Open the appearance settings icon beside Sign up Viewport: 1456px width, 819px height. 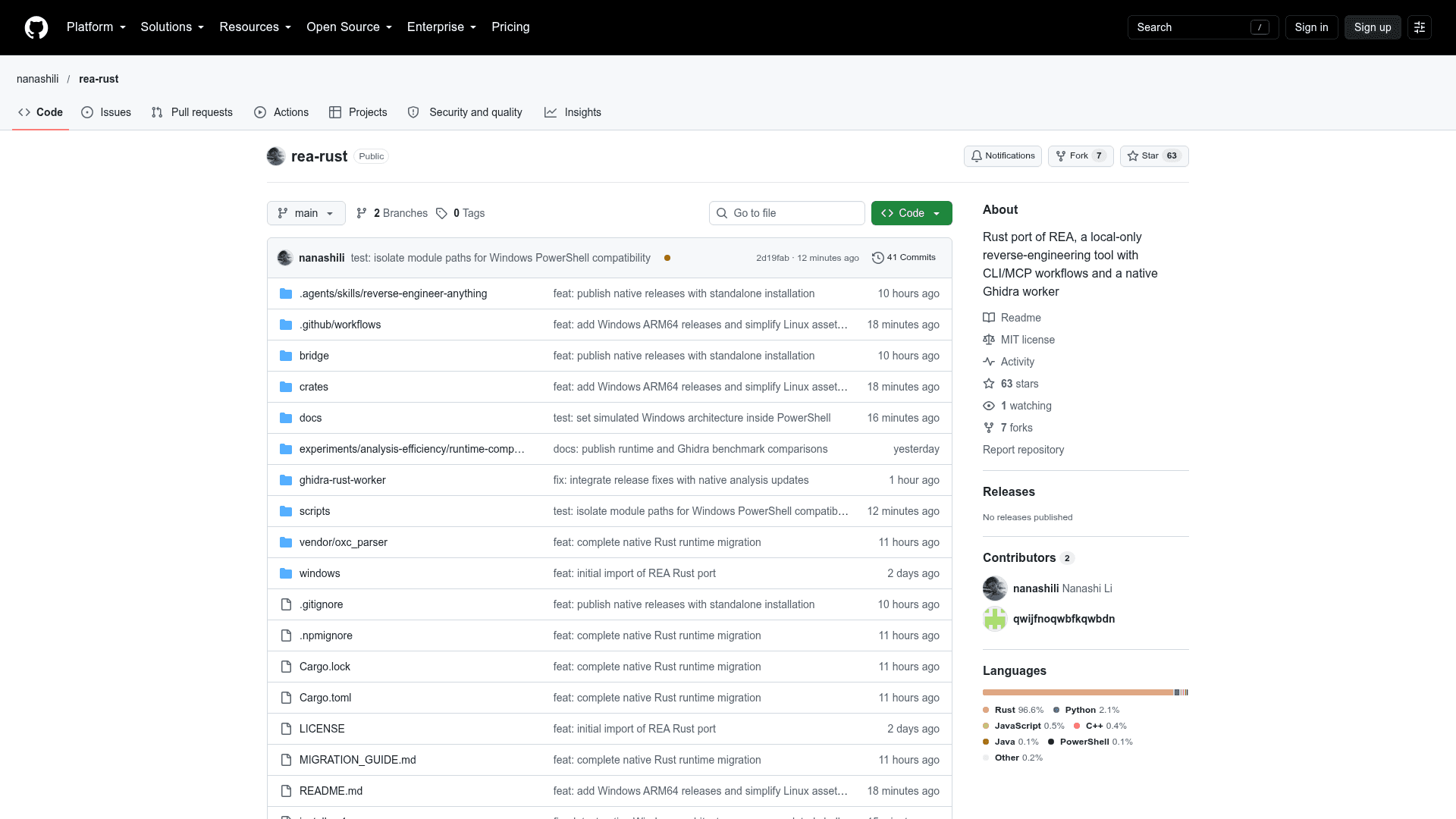click(1420, 27)
